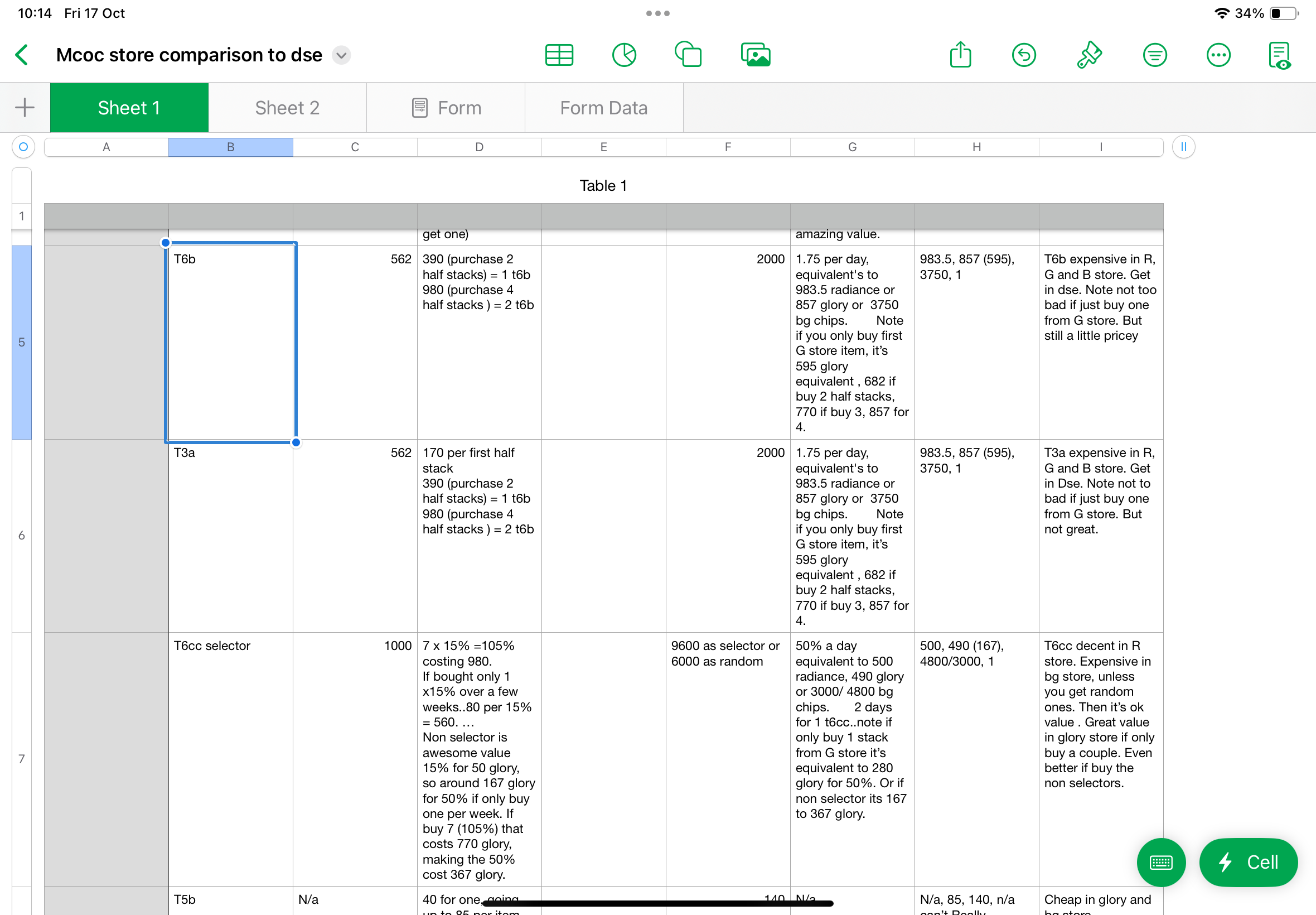Tap the add column handle at right
This screenshot has width=1316, height=915.
(1183, 147)
